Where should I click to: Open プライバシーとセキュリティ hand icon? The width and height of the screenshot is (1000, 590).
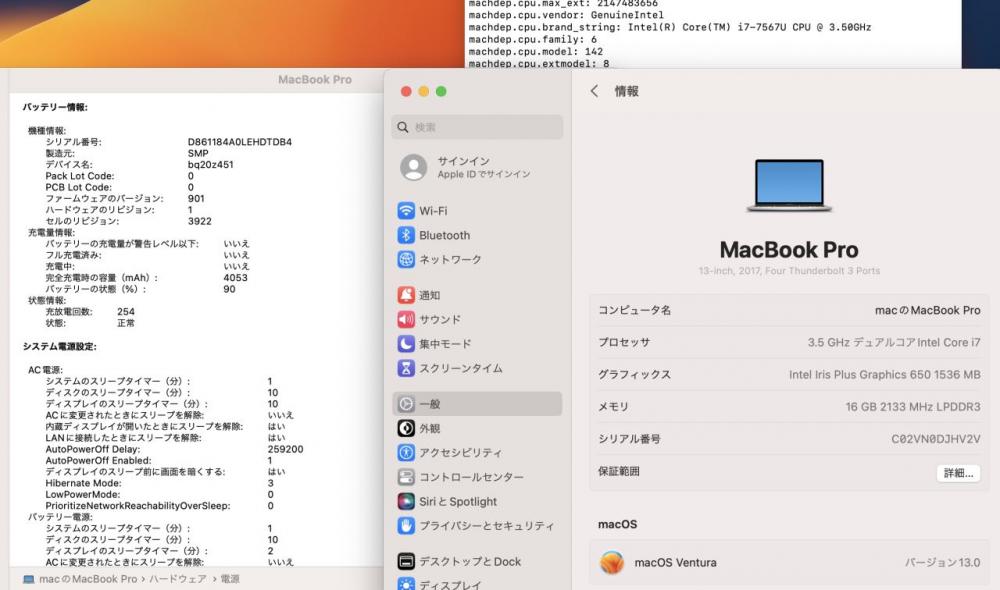coord(406,526)
